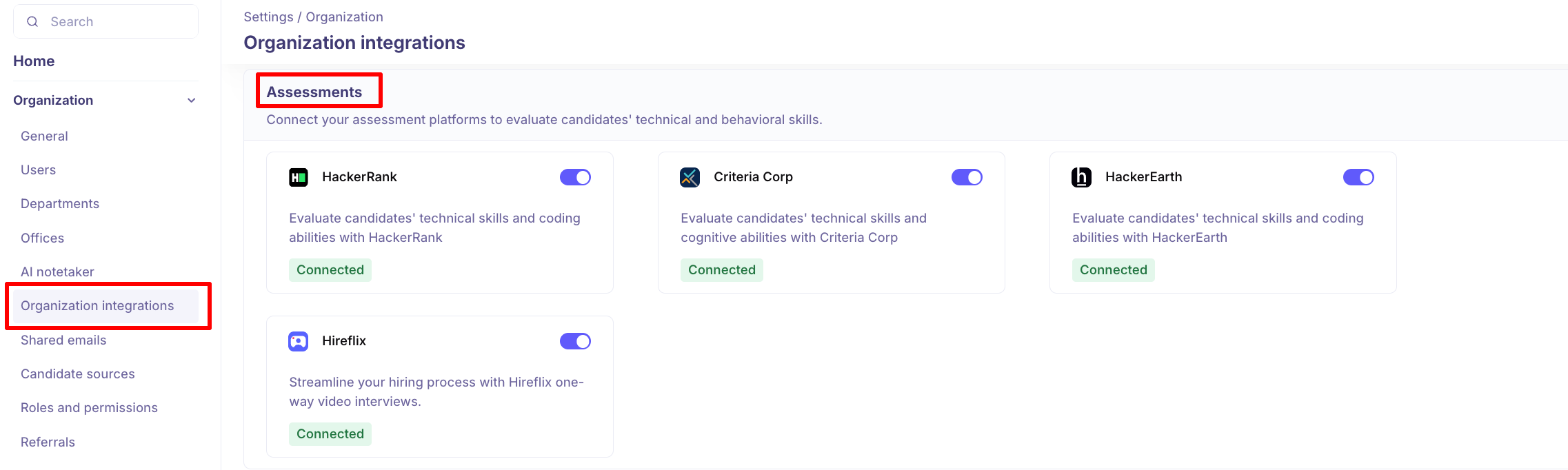Click the Criteria Corp logo icon
Screen dimensions: 1568x470
point(690,177)
